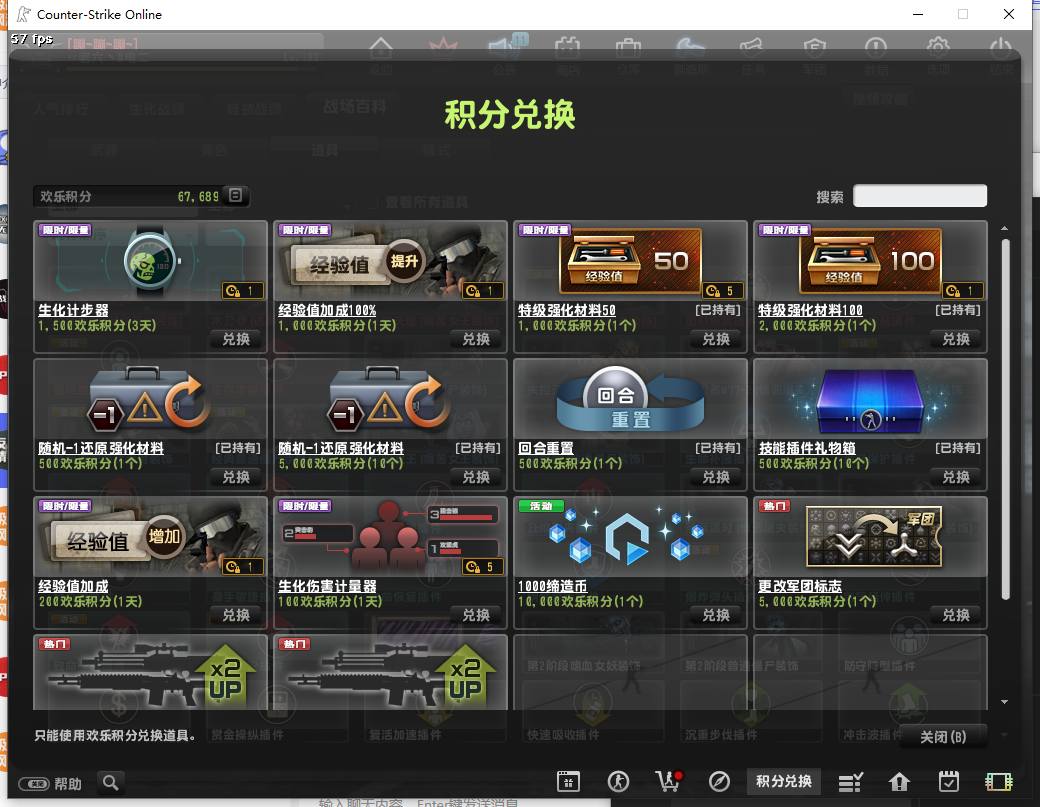Open the 1000缔造币 blue cubes image
Screen dimensions: 1040x807
(x=630, y=537)
